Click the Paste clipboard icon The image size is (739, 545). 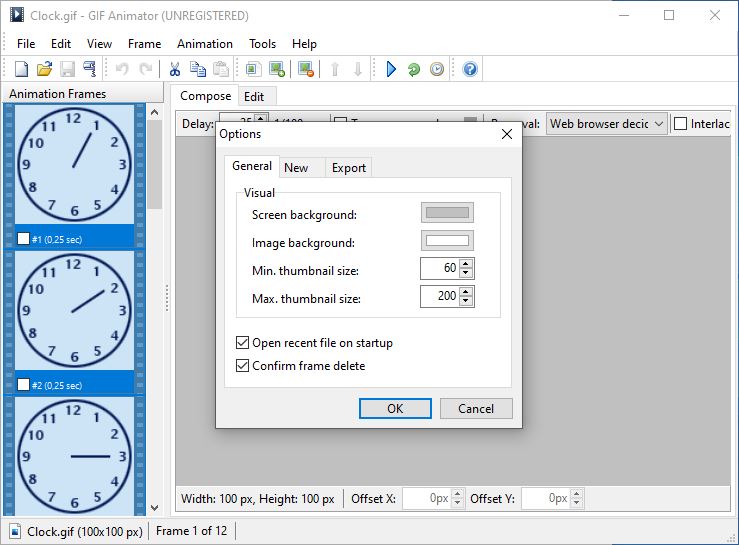tap(221, 69)
